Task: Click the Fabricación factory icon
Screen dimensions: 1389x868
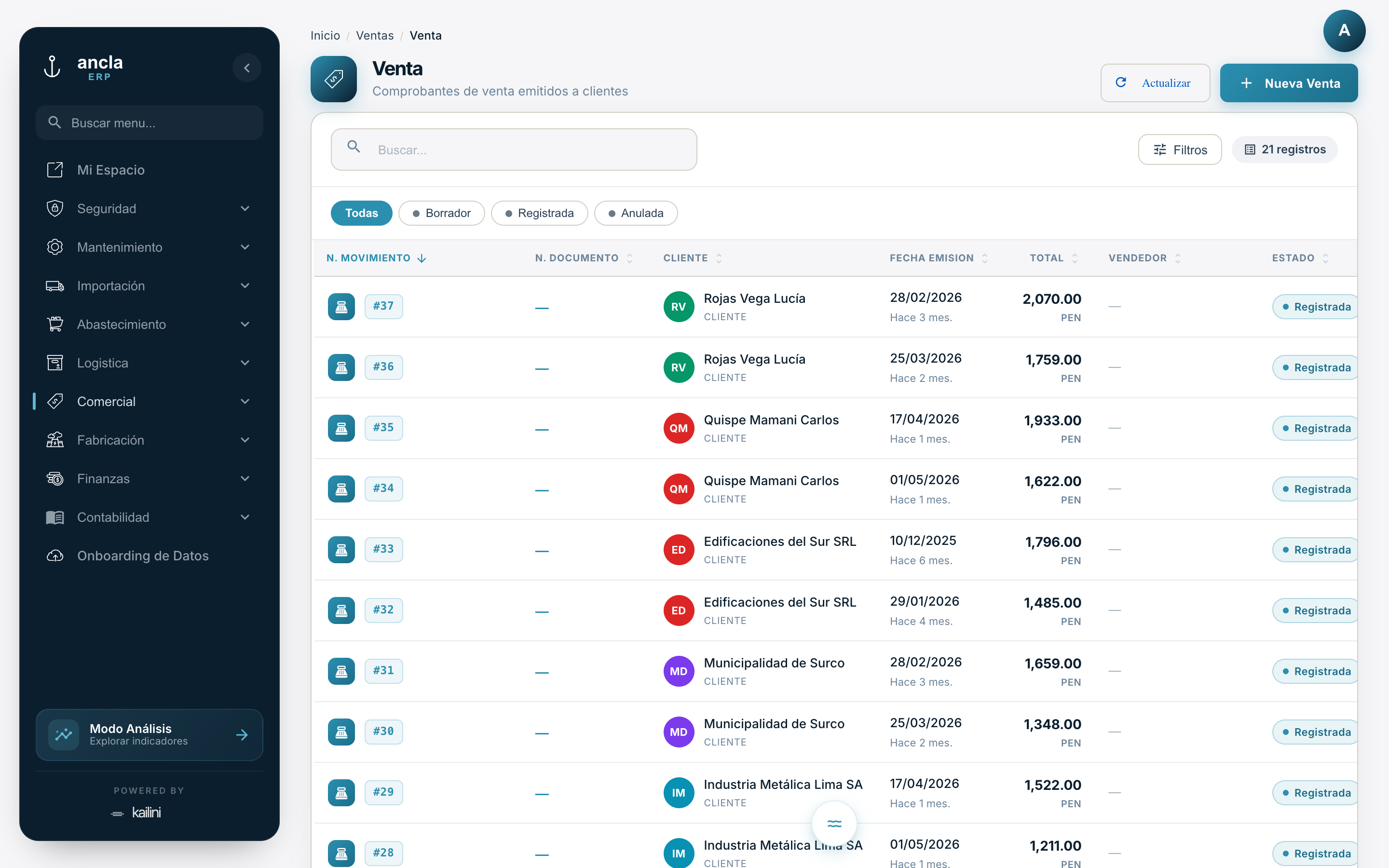Action: (54, 440)
